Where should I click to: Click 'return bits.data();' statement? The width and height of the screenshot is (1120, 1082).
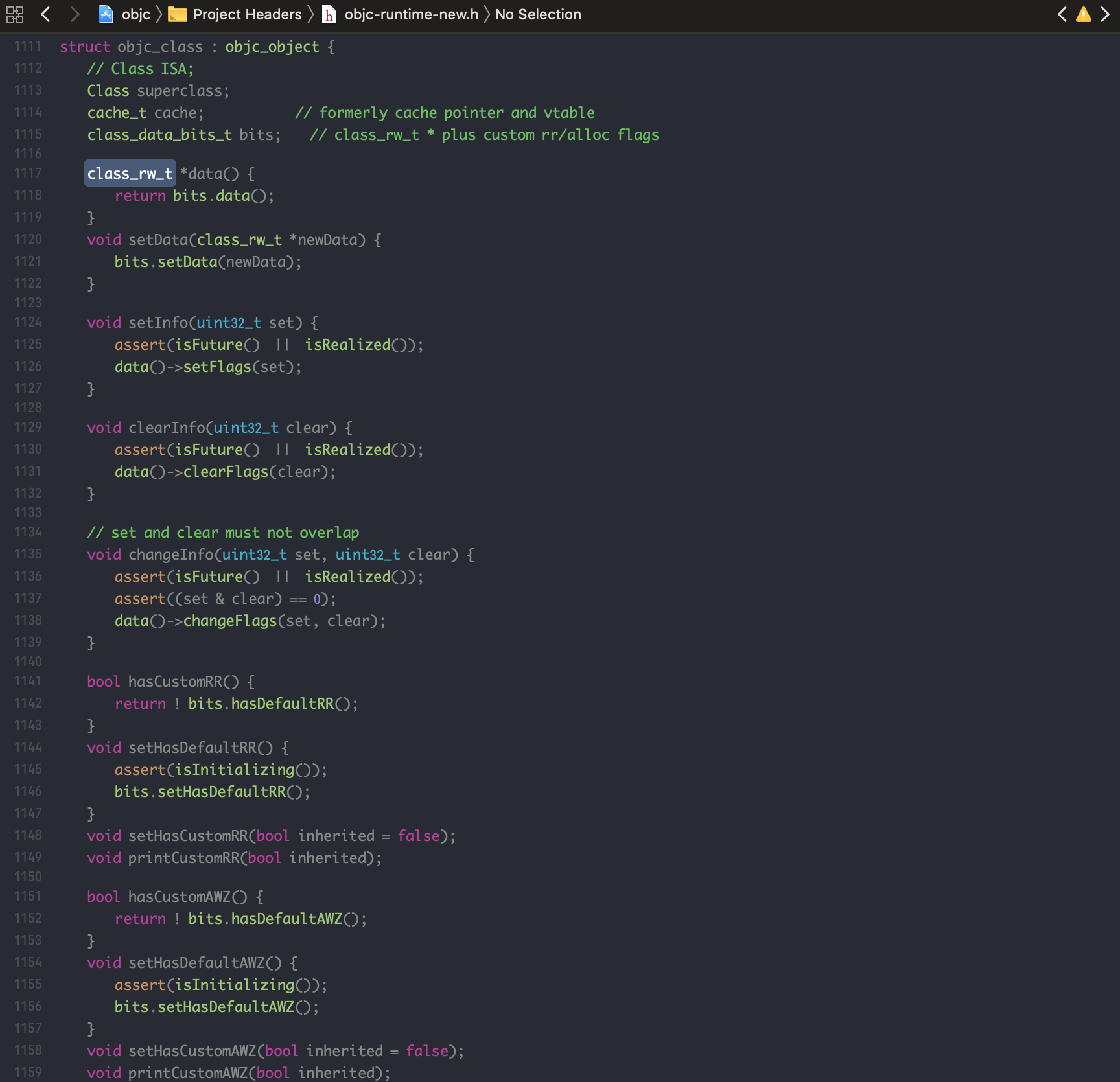click(x=194, y=196)
